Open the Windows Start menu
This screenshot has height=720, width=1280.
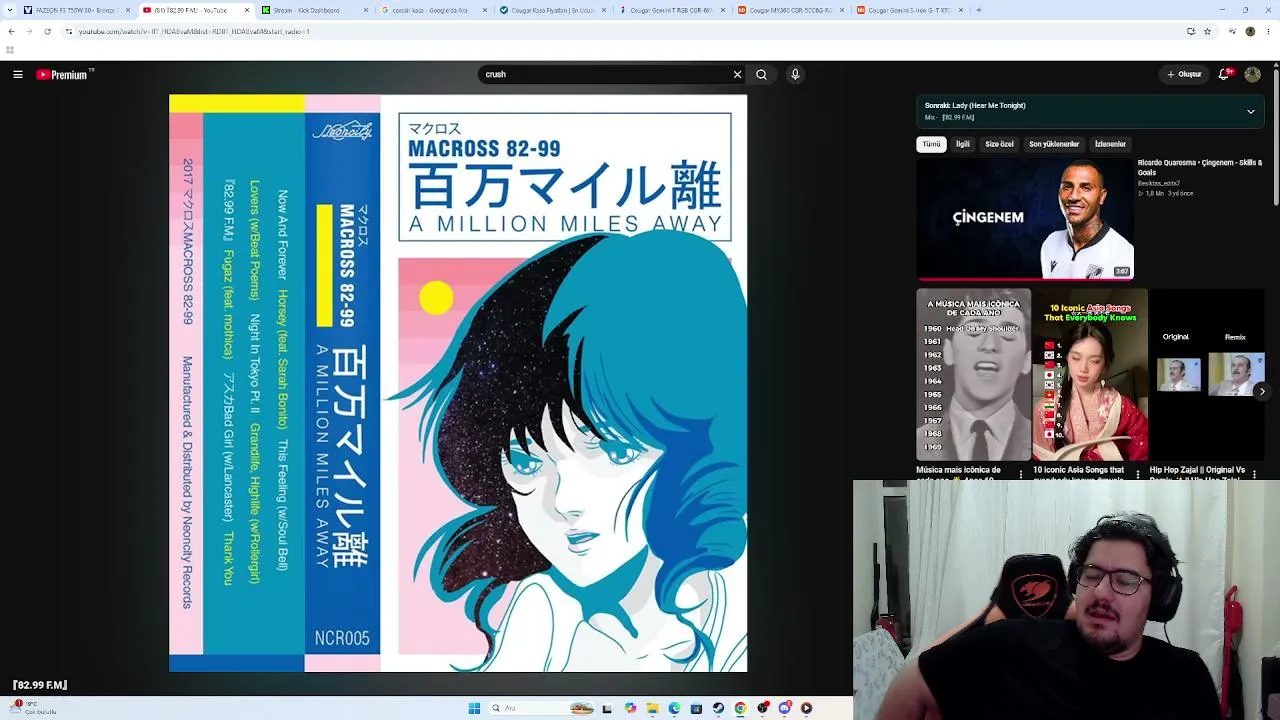[474, 708]
